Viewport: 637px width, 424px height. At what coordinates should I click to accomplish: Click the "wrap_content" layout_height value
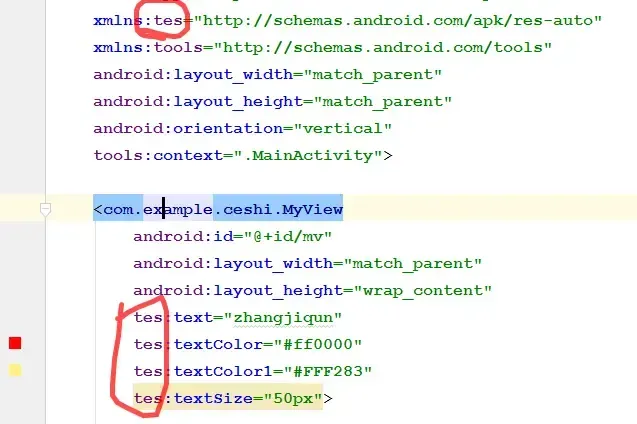point(423,290)
